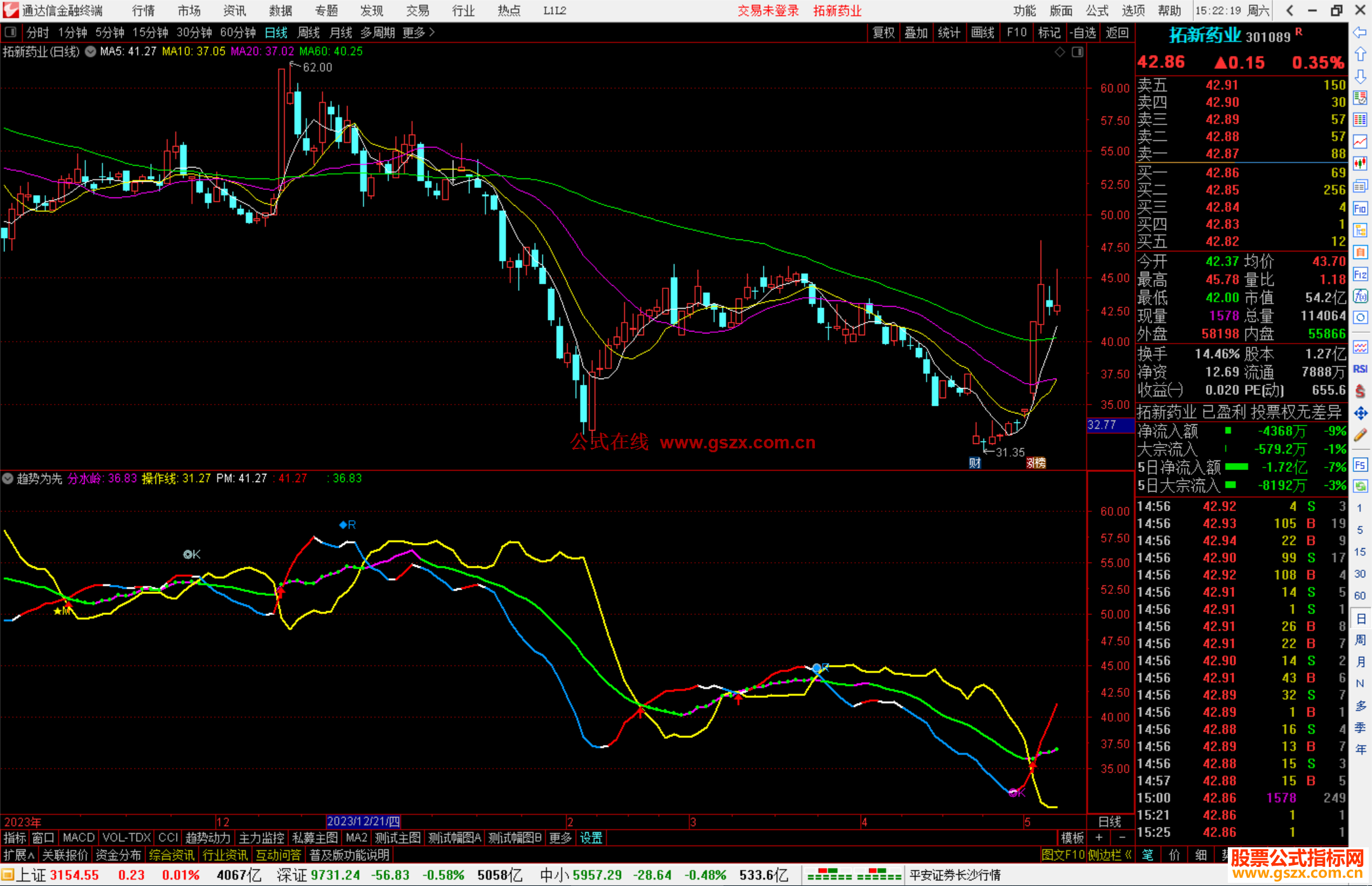Switch to the 周线 period tab
This screenshot has height=886, width=1372.
[309, 32]
